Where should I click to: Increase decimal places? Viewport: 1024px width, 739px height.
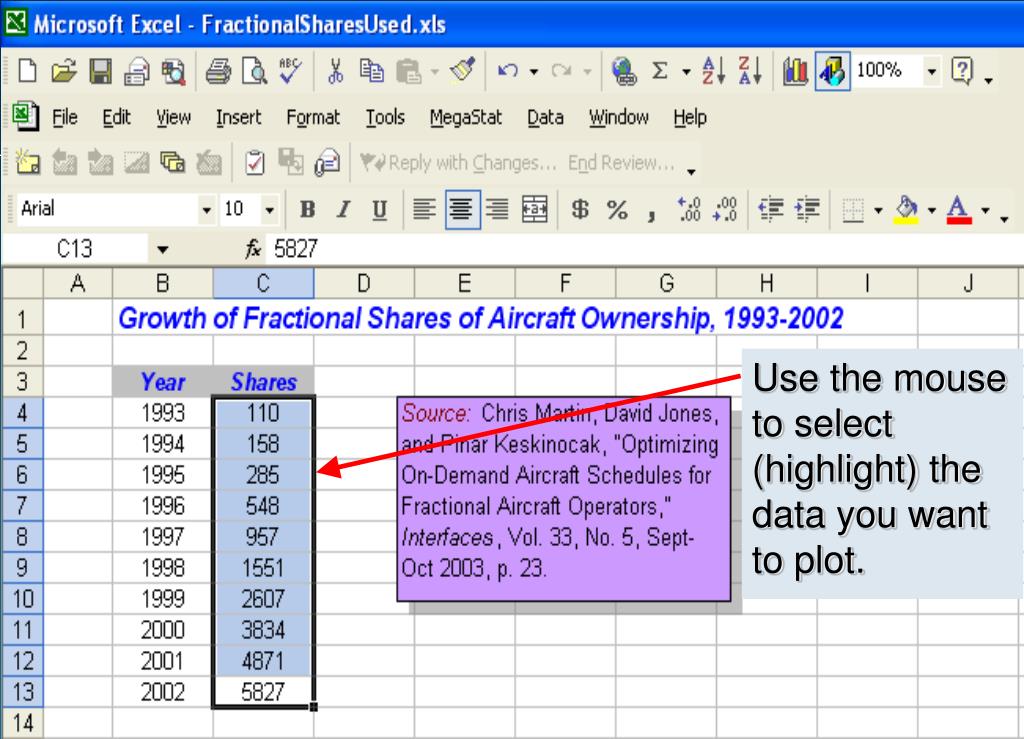click(x=689, y=210)
